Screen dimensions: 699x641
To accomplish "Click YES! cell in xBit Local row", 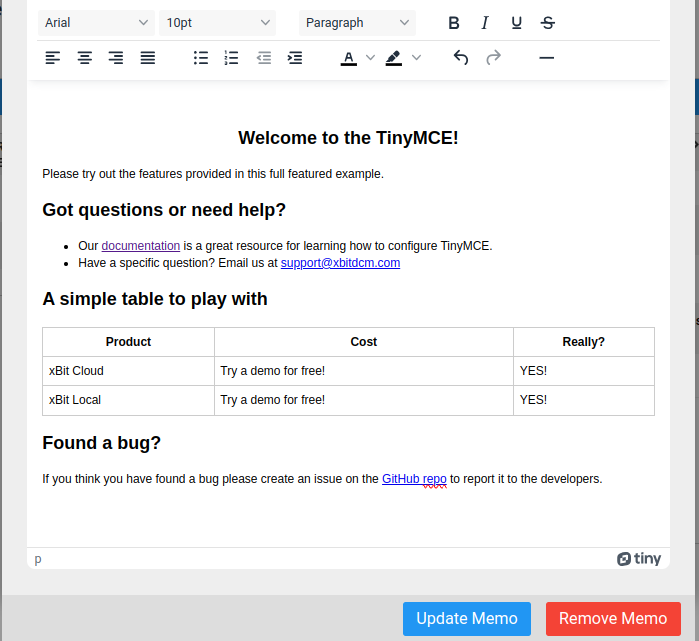I will (x=584, y=400).
